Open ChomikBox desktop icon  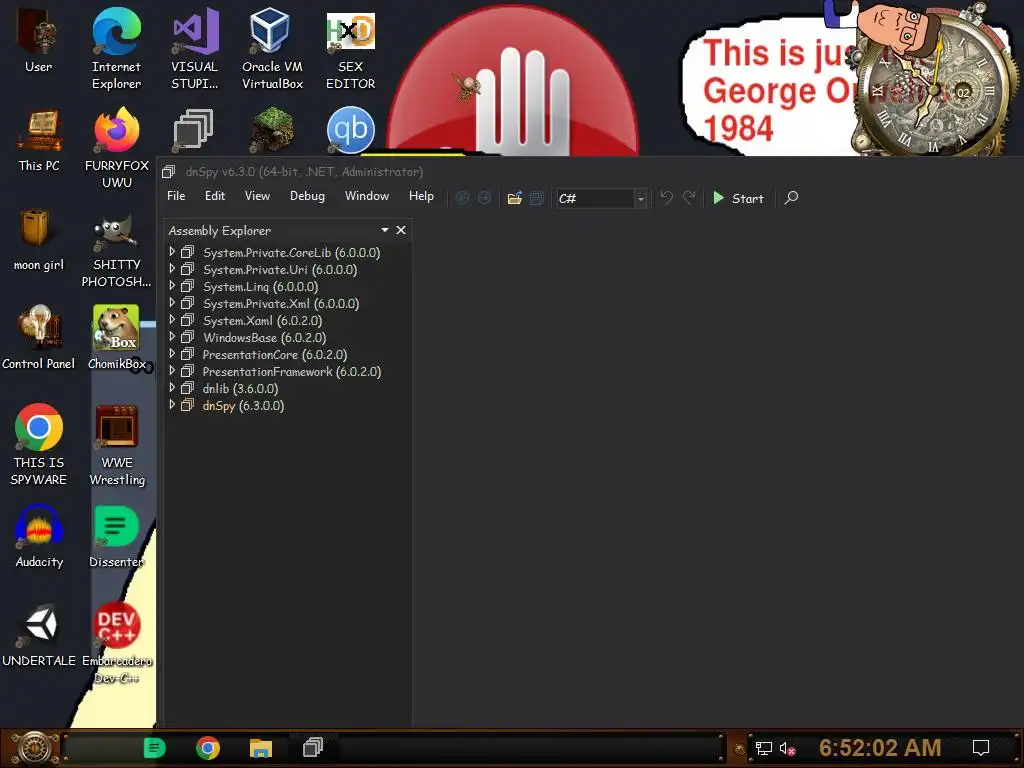coord(116,337)
